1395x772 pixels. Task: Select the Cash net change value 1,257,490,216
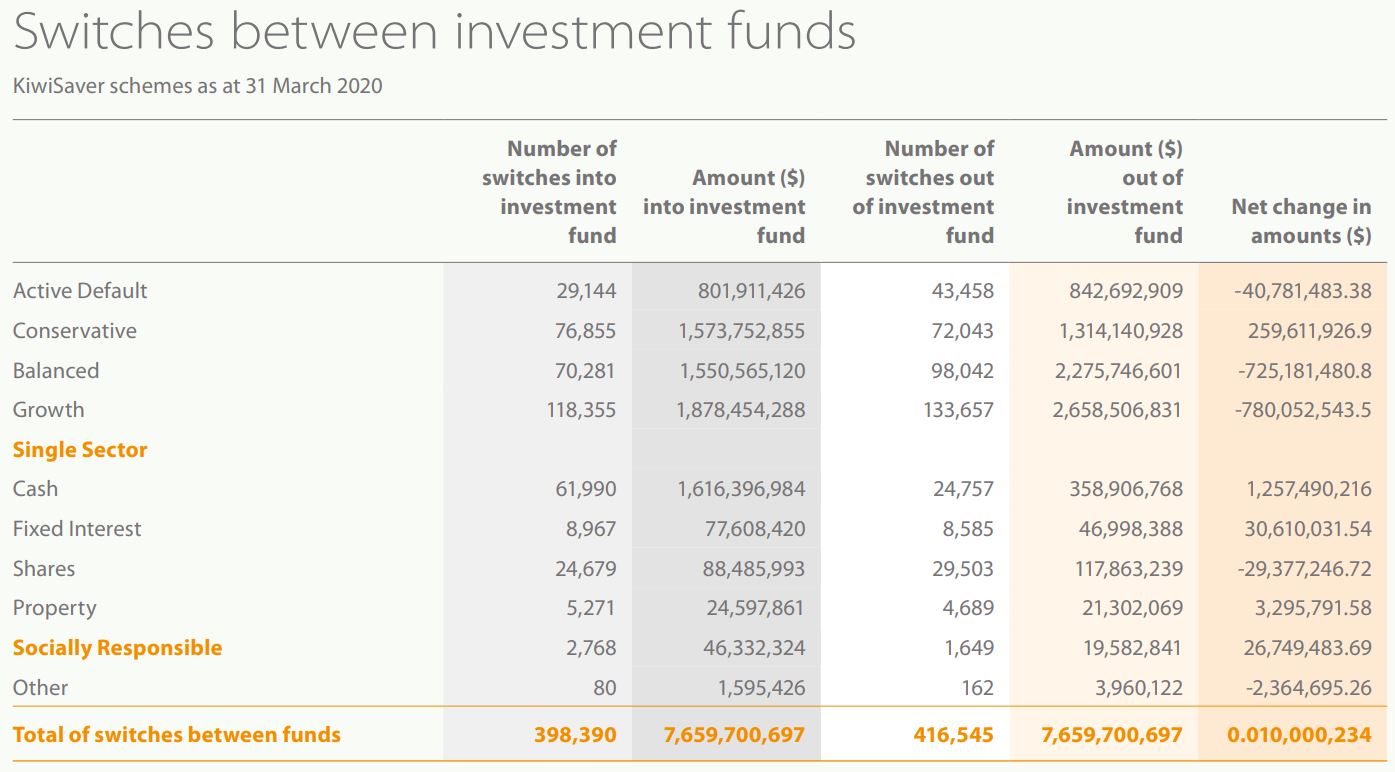click(1308, 489)
